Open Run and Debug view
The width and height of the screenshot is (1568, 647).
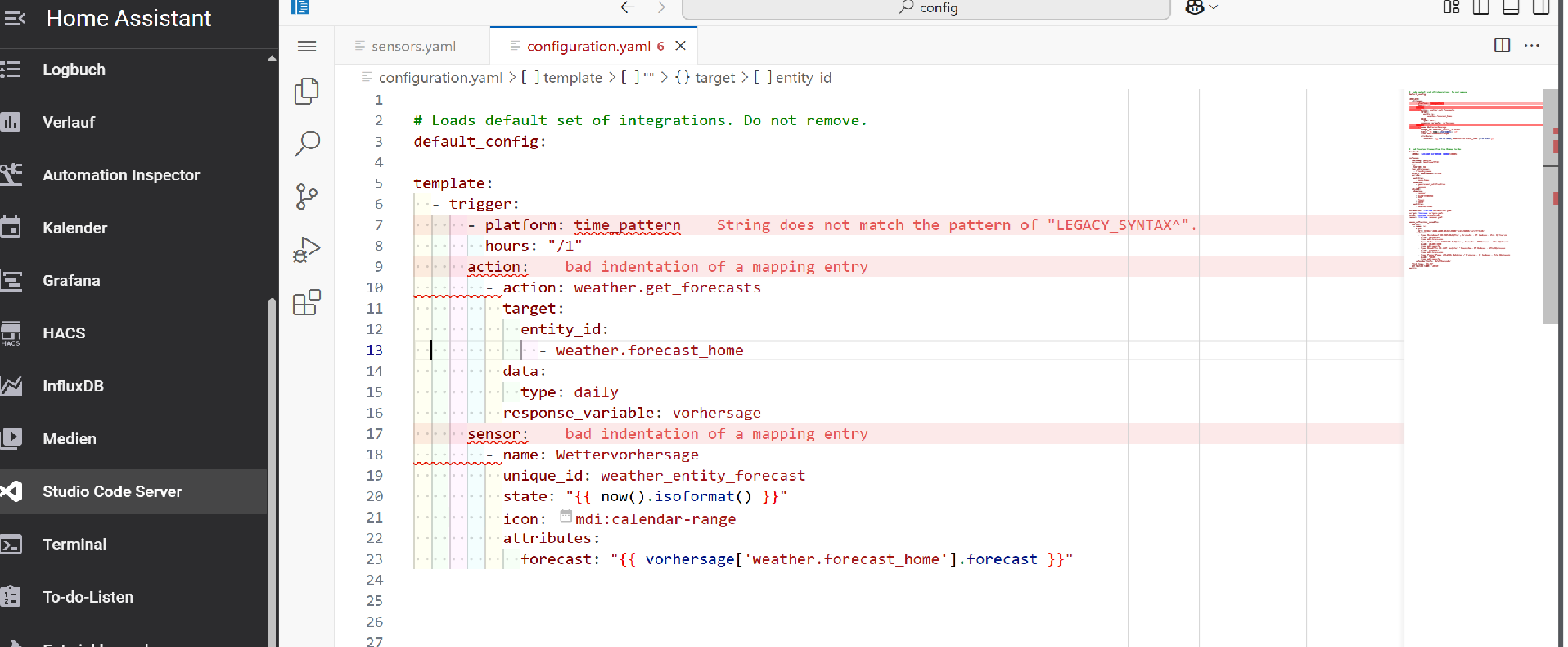(x=306, y=250)
